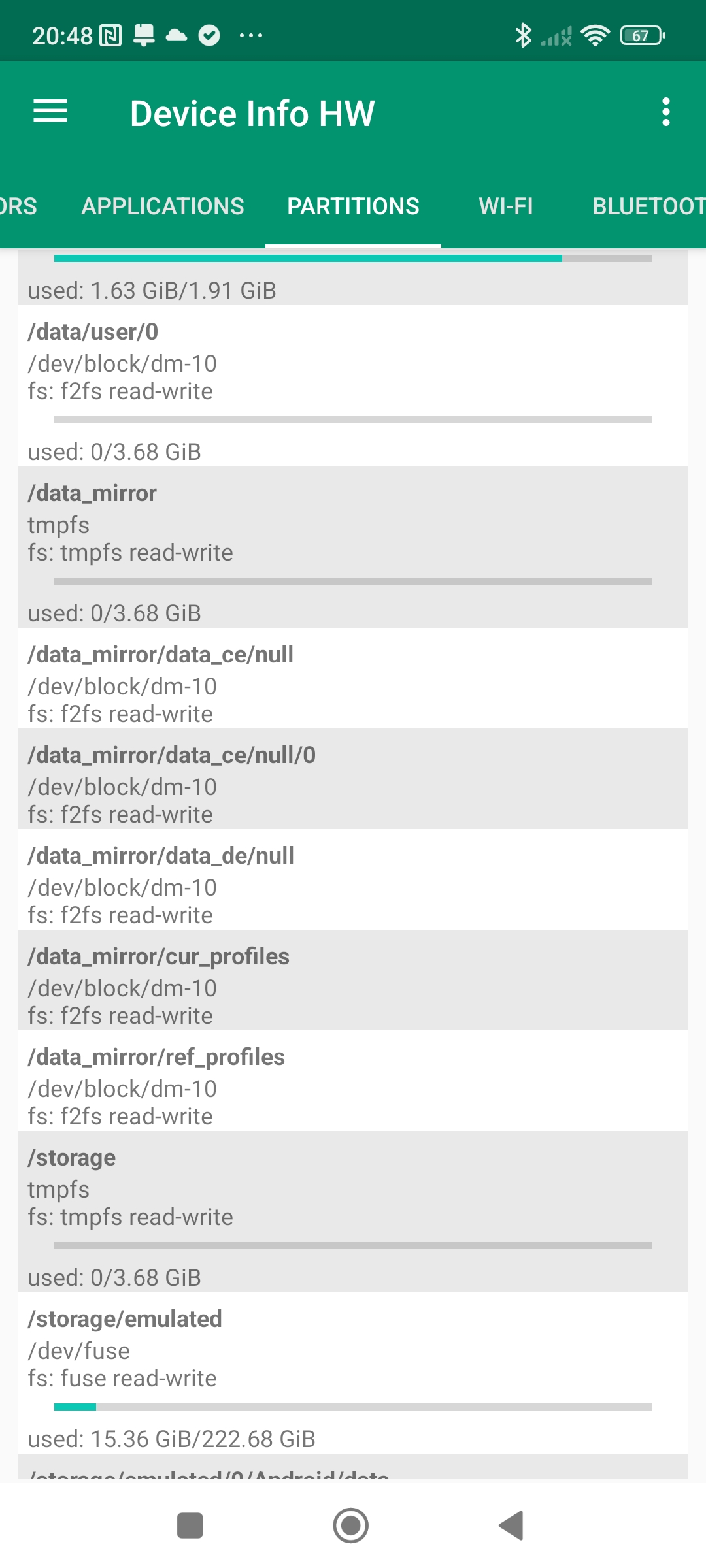Tap the NFC status bar icon

pos(110,35)
